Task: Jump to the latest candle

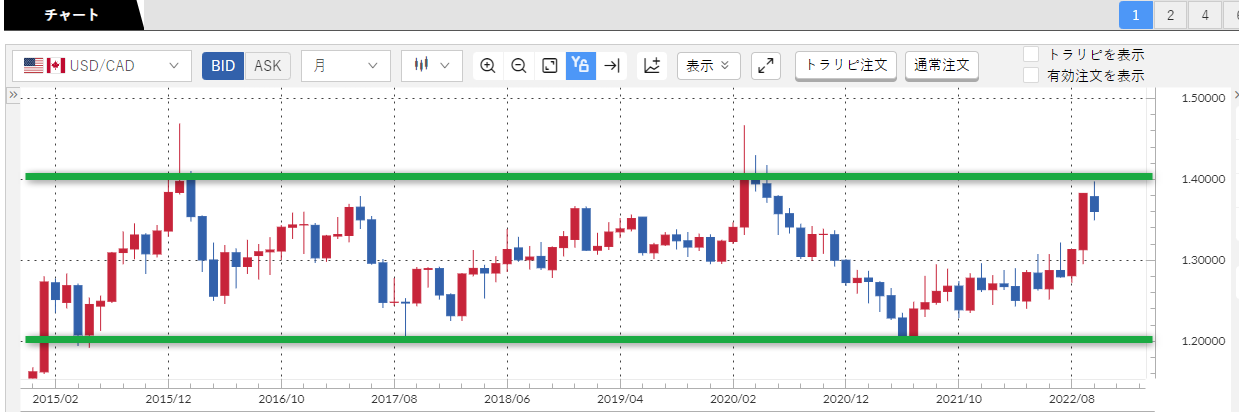Action: pos(612,66)
